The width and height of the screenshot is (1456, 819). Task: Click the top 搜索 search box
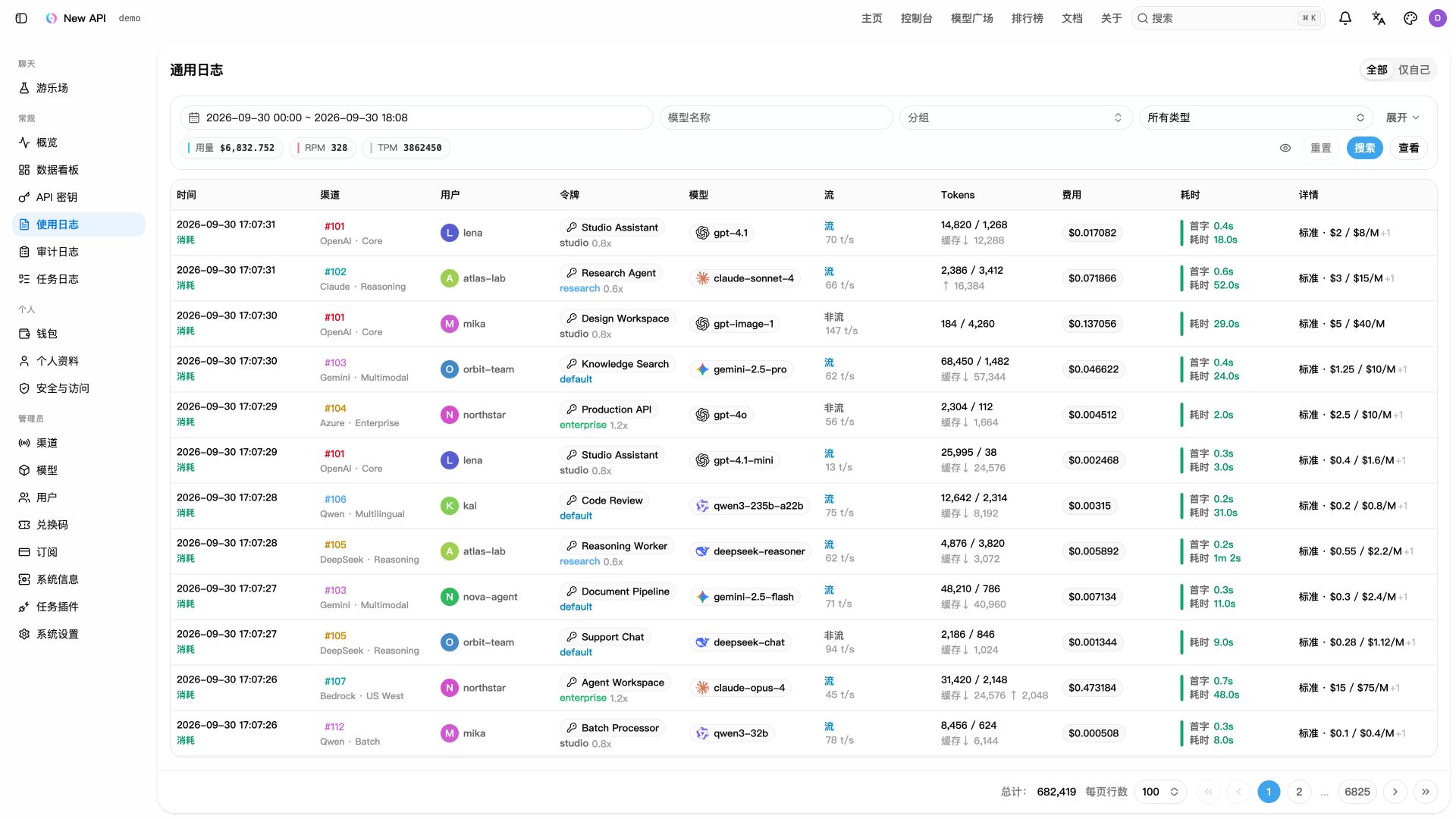click(x=1228, y=18)
